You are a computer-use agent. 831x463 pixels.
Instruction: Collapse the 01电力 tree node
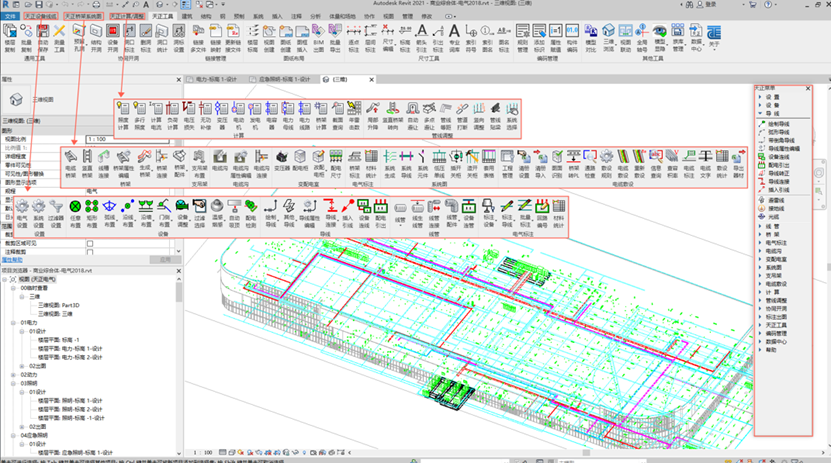[13, 323]
